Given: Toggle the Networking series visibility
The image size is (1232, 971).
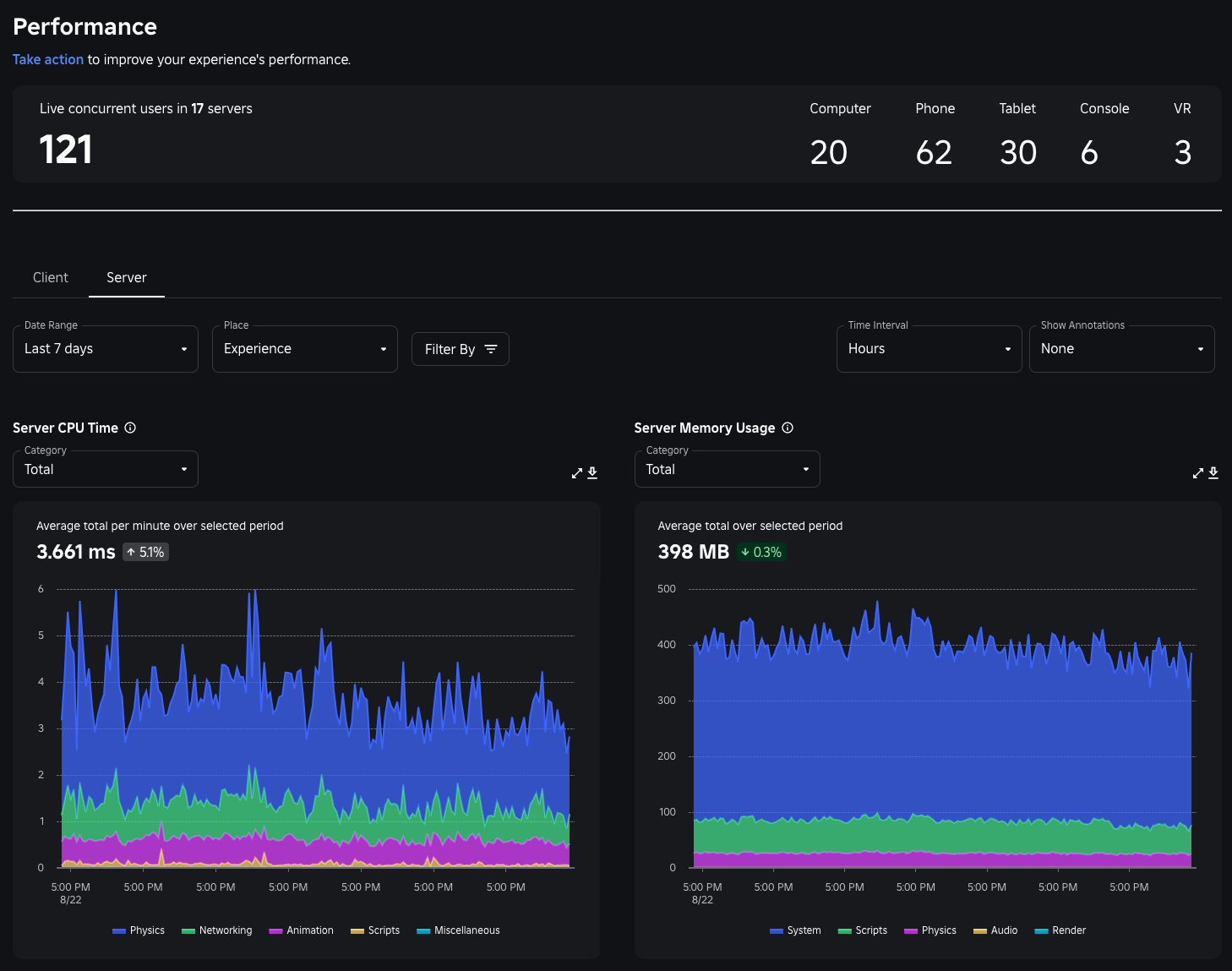Looking at the screenshot, I should tap(216, 930).
